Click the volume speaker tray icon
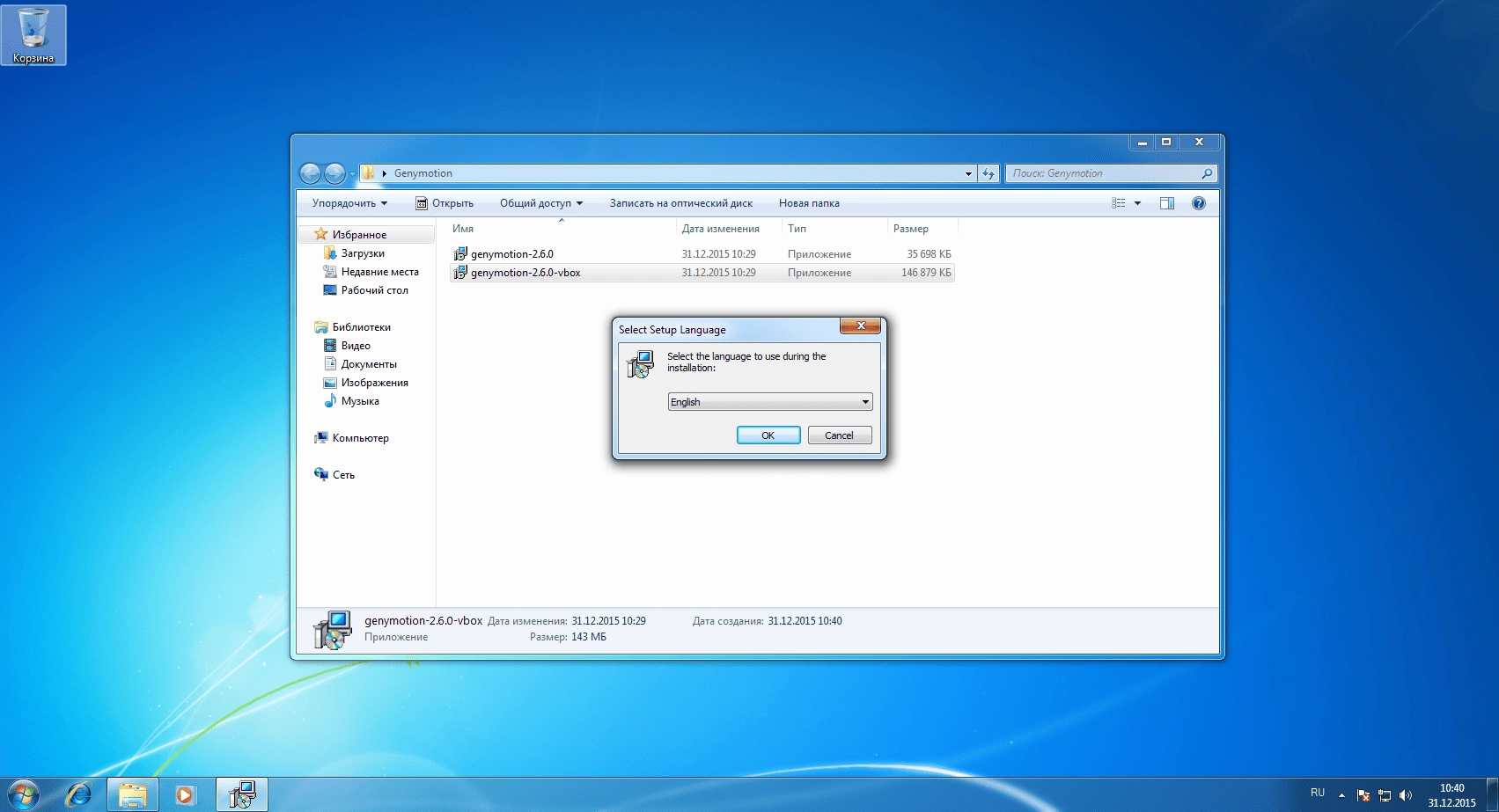This screenshot has height=812, width=1499. (x=1405, y=795)
